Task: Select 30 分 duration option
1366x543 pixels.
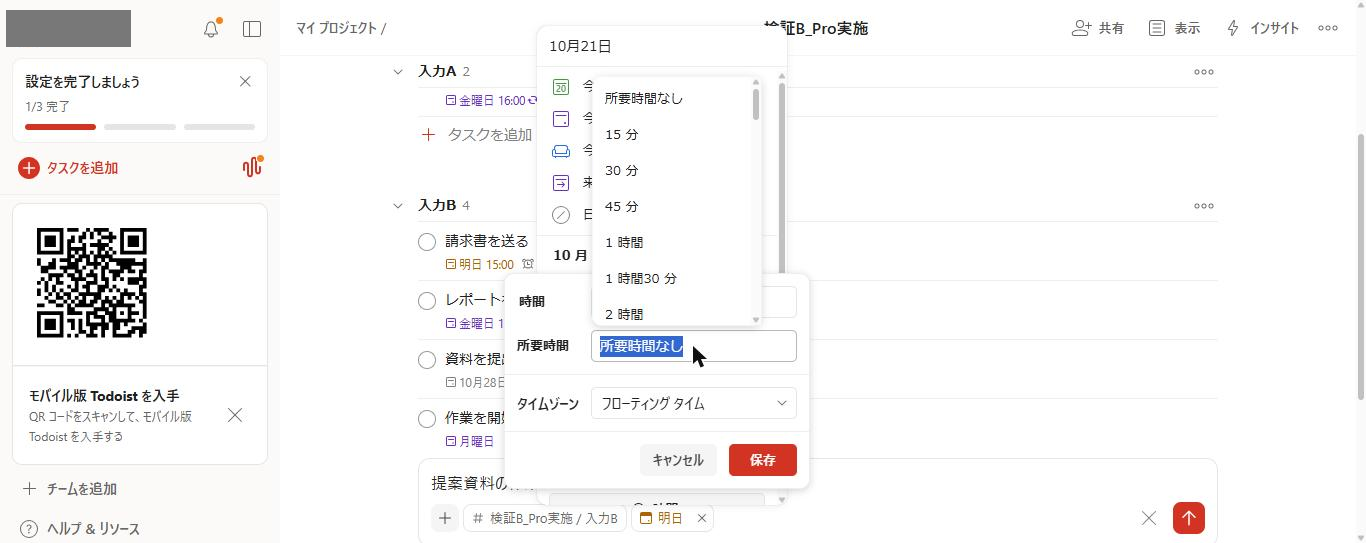Action: coord(671,170)
